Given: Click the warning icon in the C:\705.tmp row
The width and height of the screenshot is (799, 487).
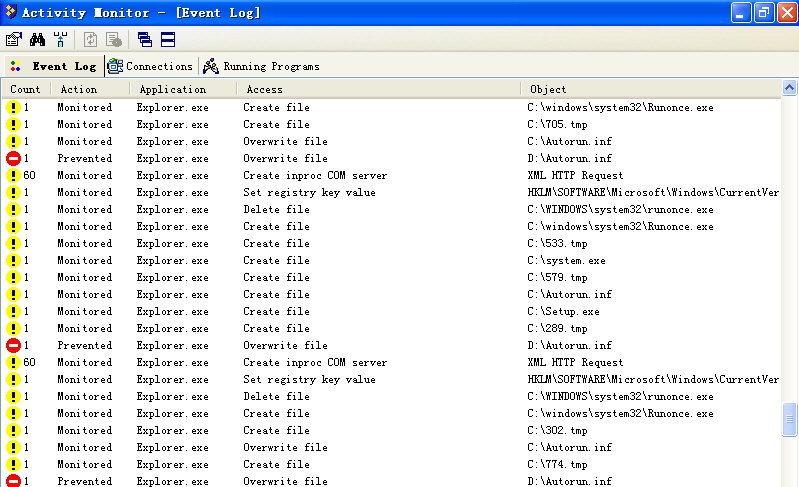Looking at the screenshot, I should click(13, 124).
